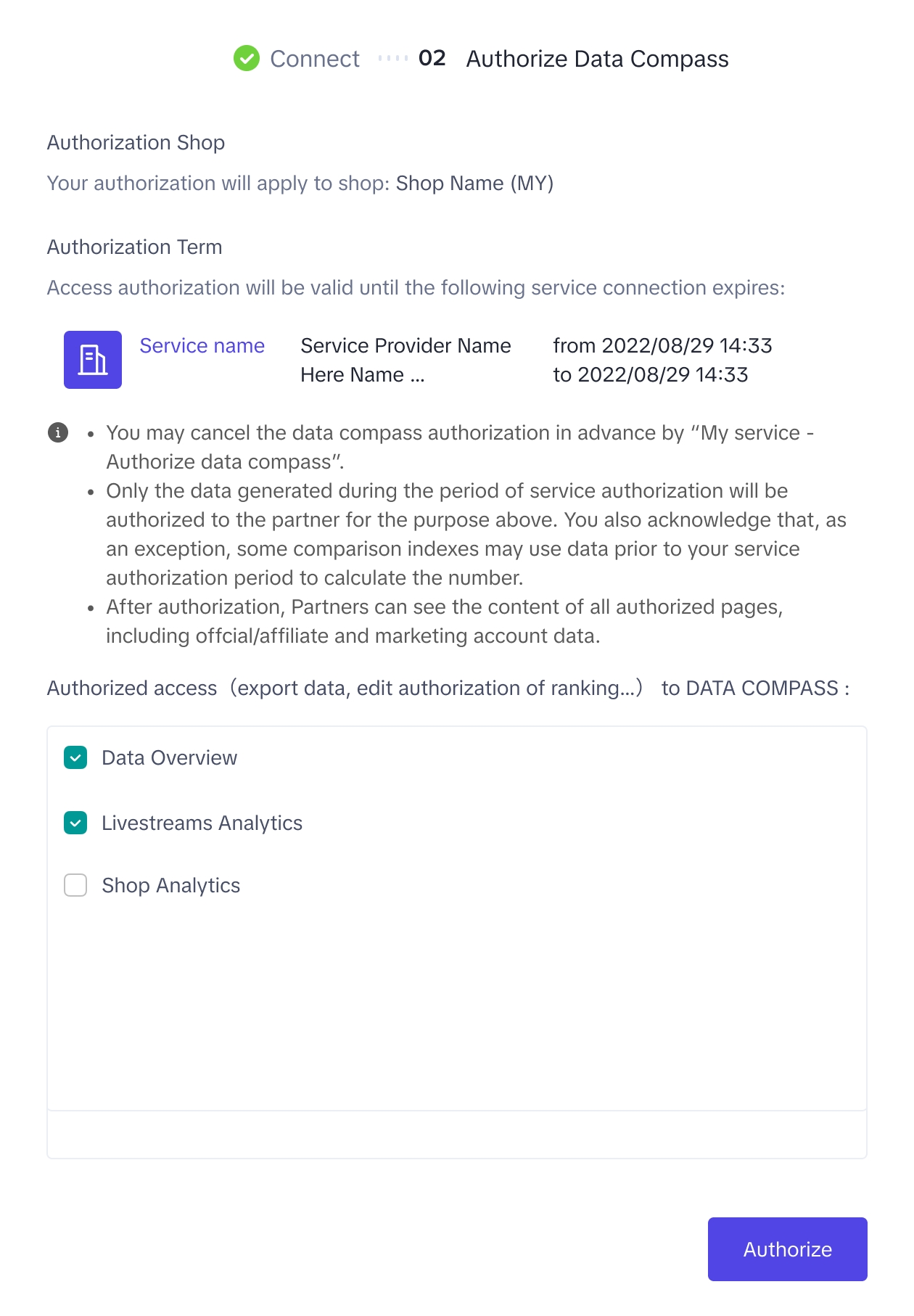
Task: Click the step number 02 indicator
Action: pyautogui.click(x=432, y=58)
